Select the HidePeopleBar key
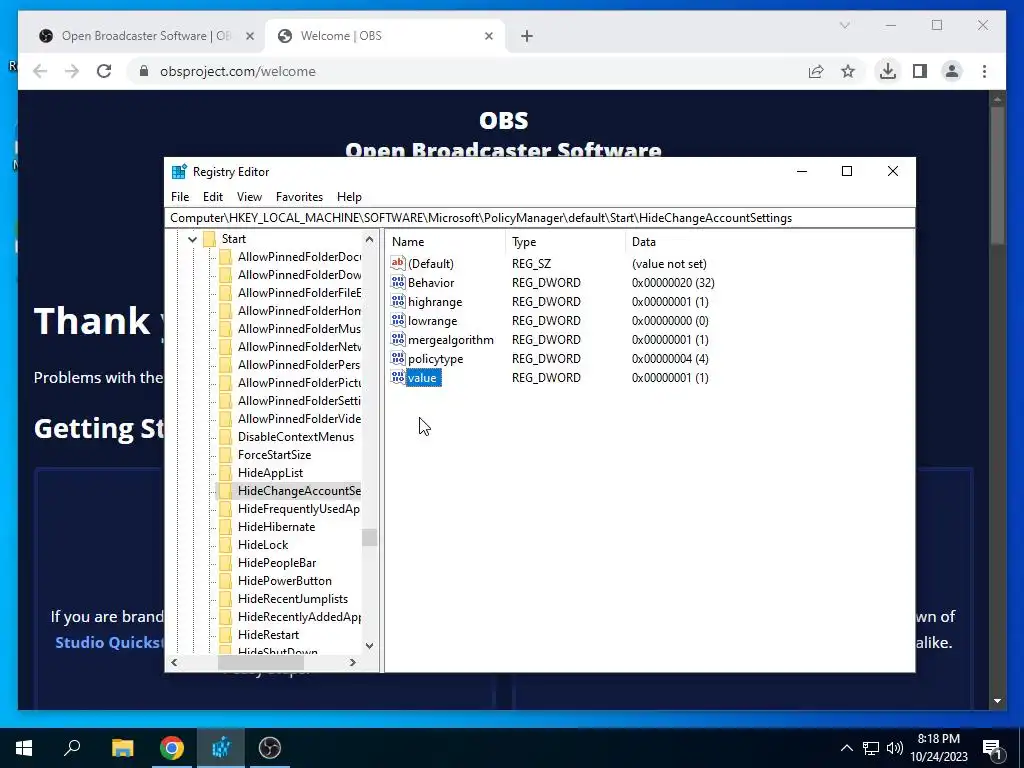 click(277, 562)
